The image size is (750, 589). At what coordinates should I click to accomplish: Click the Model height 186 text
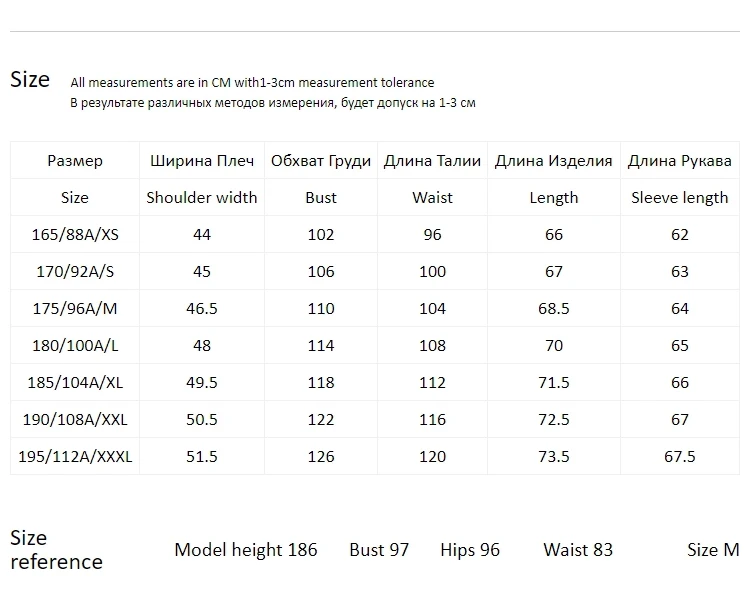point(246,550)
